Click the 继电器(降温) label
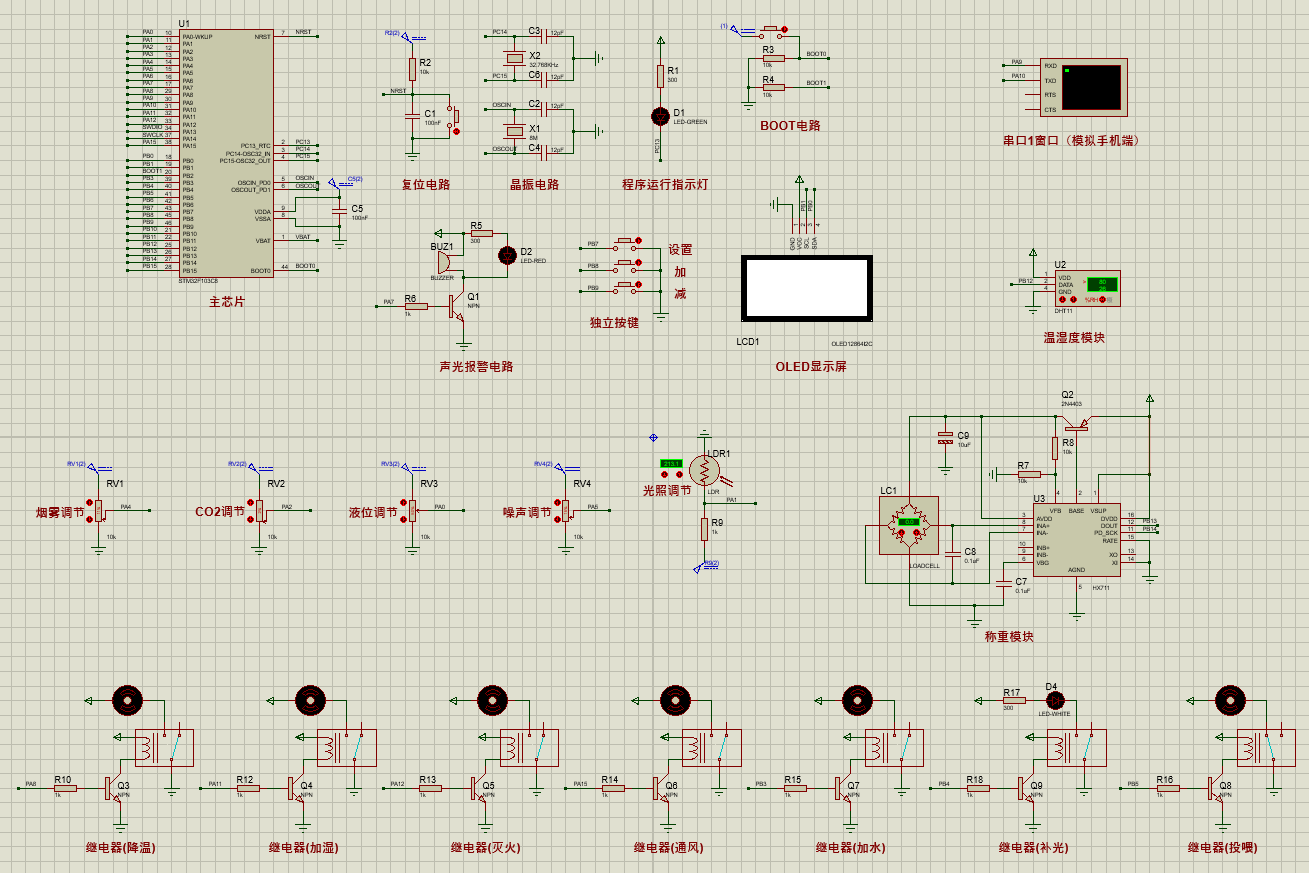 [x=120, y=847]
